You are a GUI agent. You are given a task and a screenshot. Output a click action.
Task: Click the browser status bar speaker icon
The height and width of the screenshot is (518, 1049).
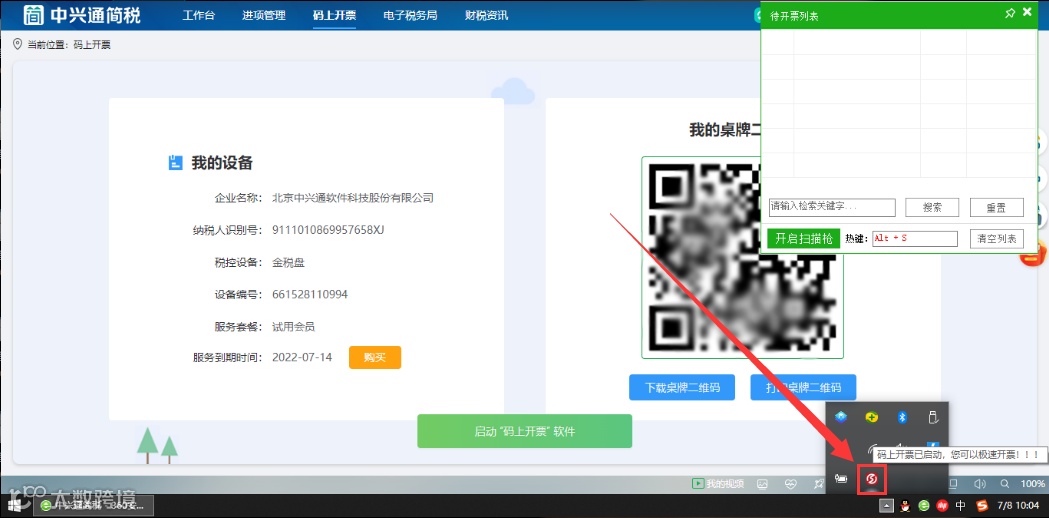click(980, 483)
